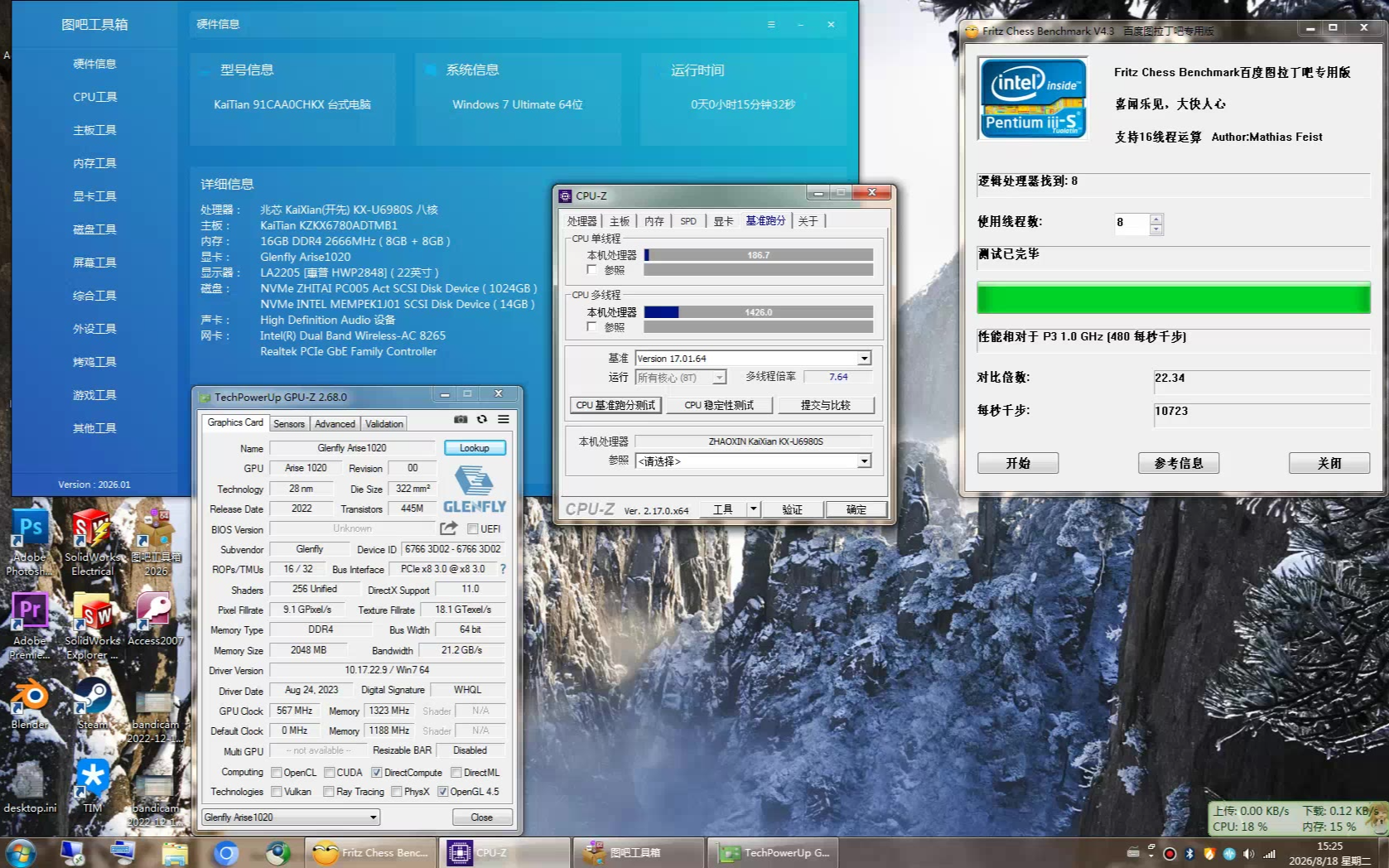Toggle the Vulkan checkbox
Screen dimensions: 1389x868
point(277,792)
